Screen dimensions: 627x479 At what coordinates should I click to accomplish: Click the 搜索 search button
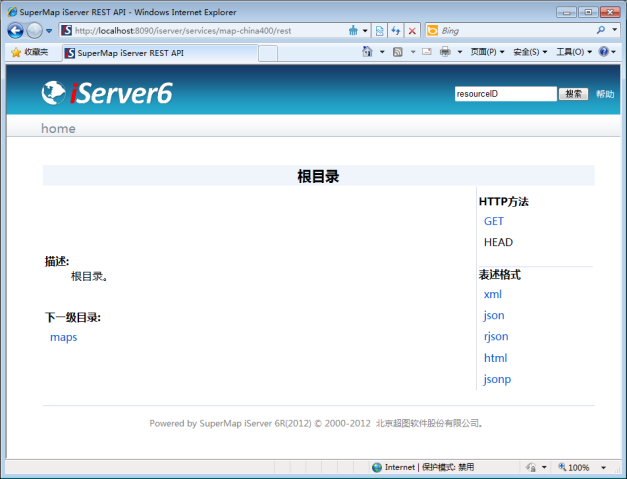573,94
